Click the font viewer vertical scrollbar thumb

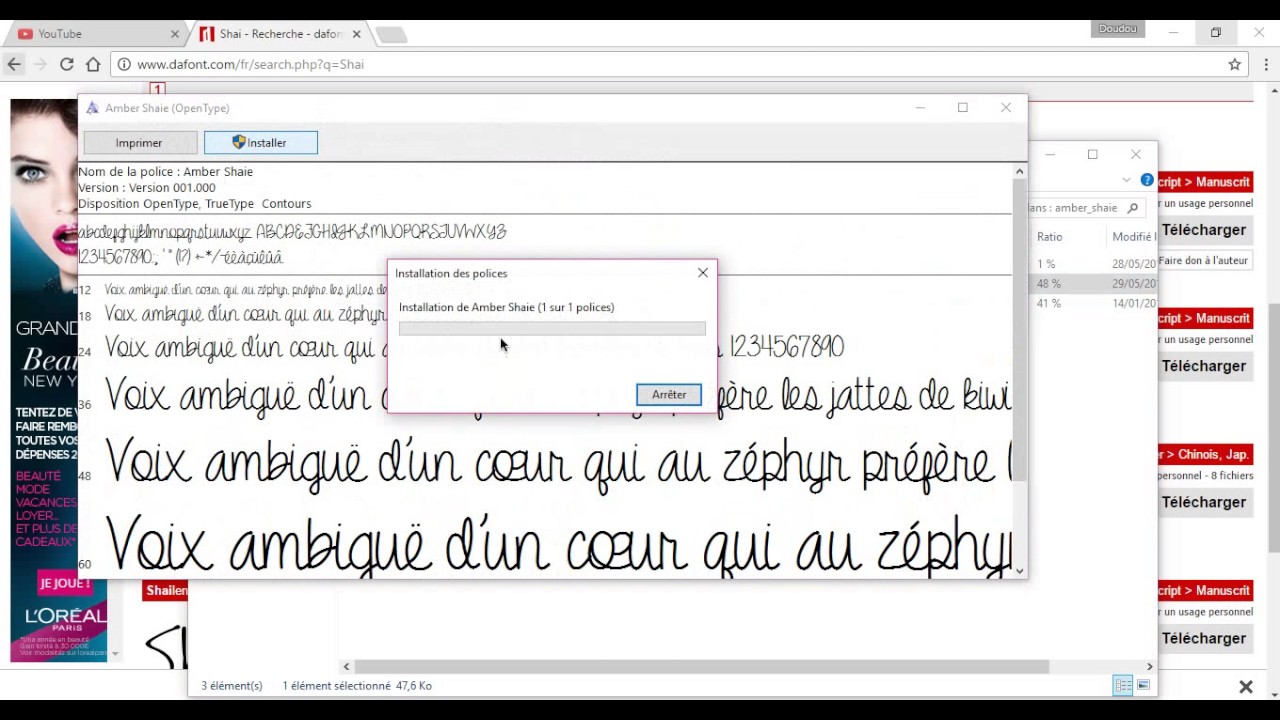pos(1019,330)
